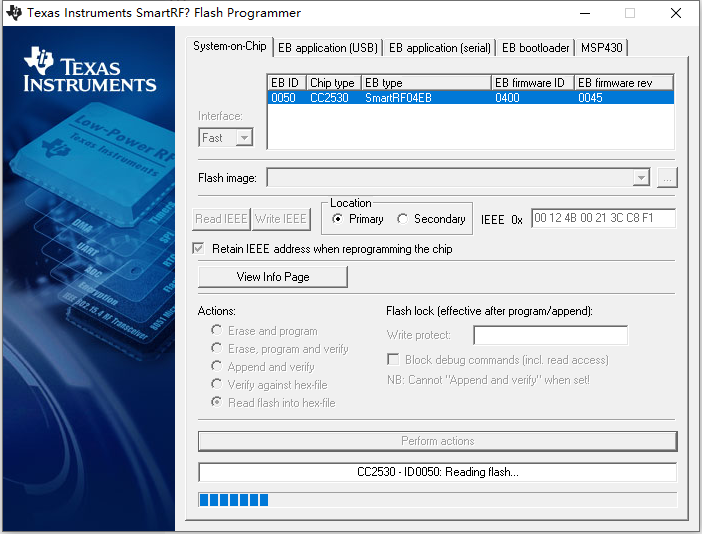Select Verify against hex-file action
The height and width of the screenshot is (534, 702).
(217, 384)
